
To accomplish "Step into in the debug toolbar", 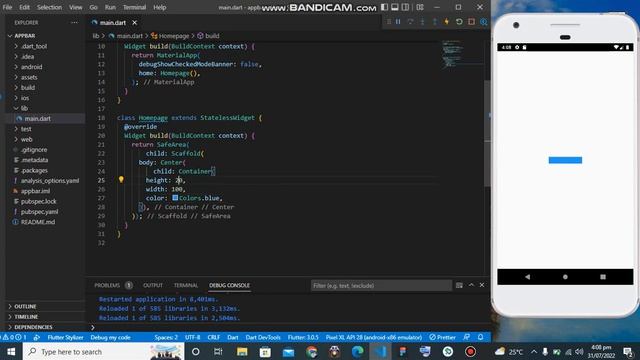I will click(x=422, y=22).
